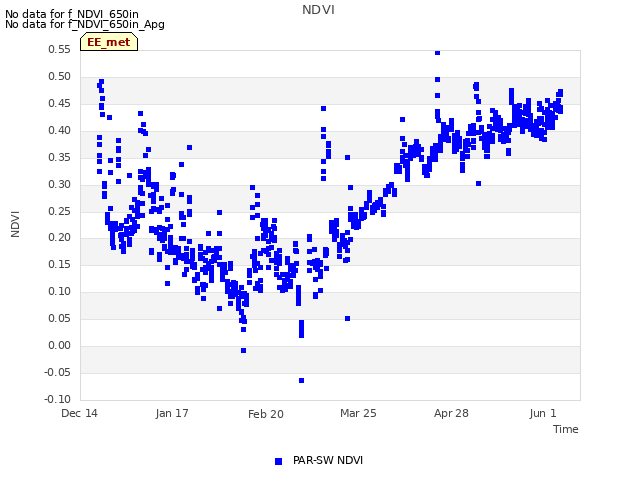640x480 pixels.
Task: Click the blue PAR-SW NDVI legend marker
Action: click(278, 461)
